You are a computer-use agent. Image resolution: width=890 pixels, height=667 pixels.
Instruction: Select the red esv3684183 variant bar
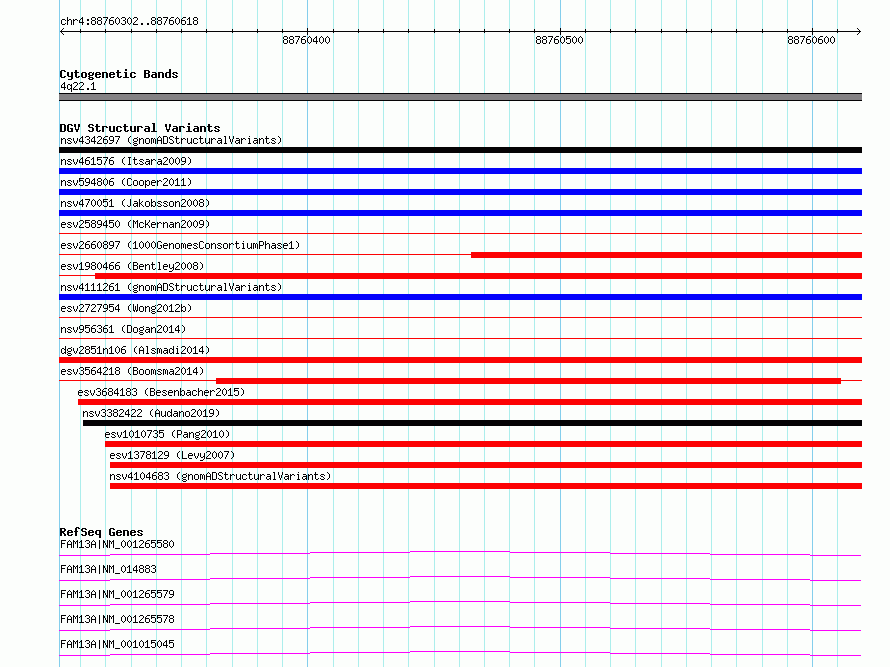470,402
